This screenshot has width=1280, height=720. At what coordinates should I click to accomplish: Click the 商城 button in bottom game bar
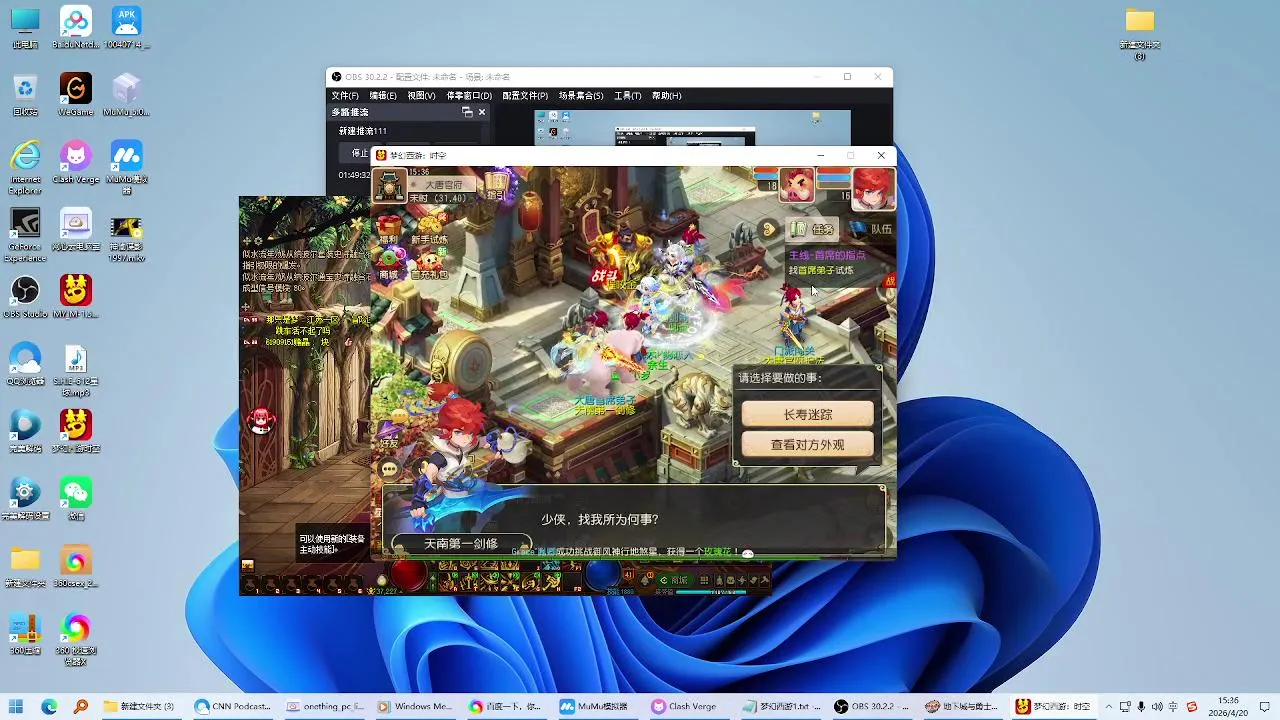coord(673,580)
